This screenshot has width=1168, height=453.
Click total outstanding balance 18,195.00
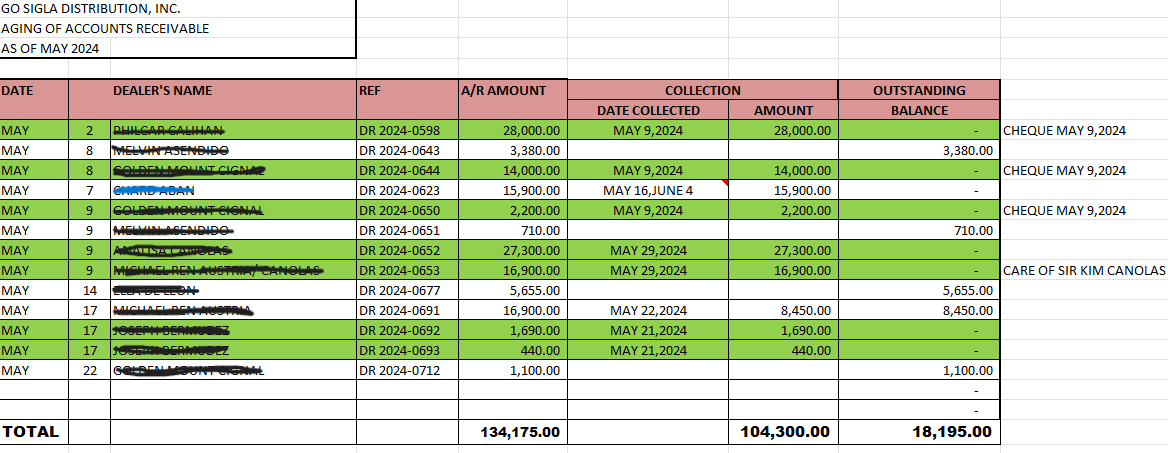[x=919, y=431]
